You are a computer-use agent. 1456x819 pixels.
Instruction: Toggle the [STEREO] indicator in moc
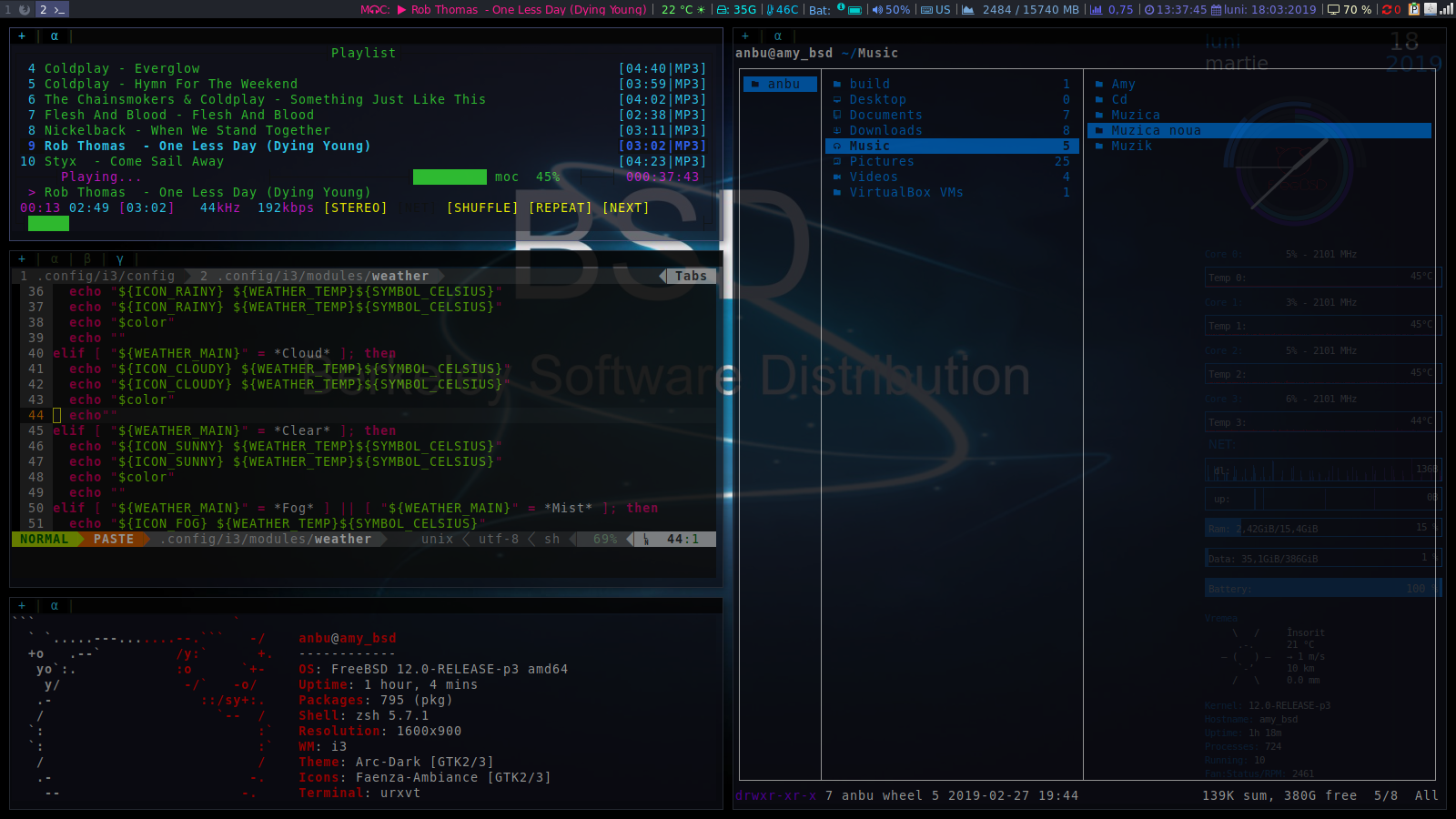pos(355,207)
